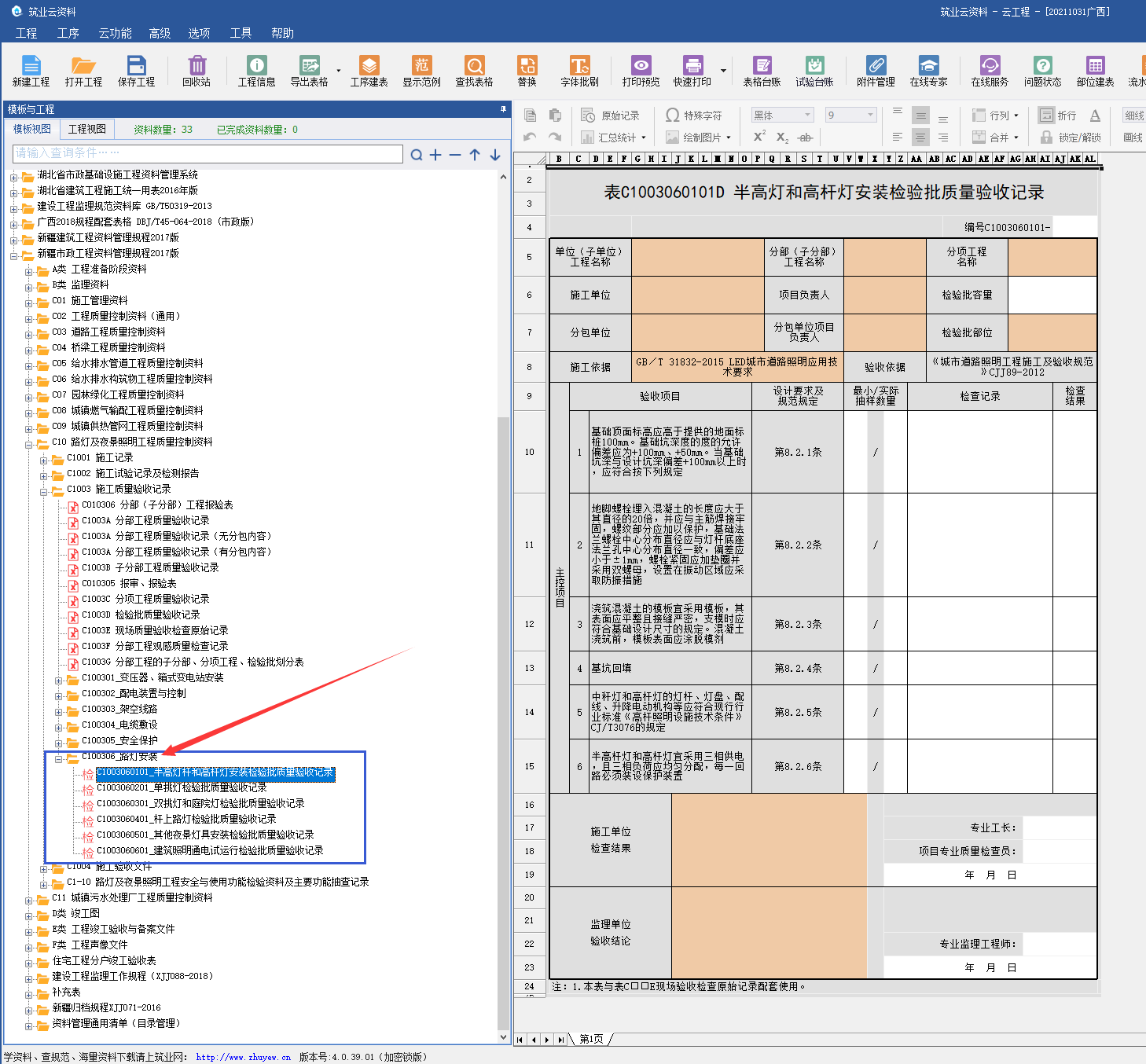Toggle align left button

[898, 137]
